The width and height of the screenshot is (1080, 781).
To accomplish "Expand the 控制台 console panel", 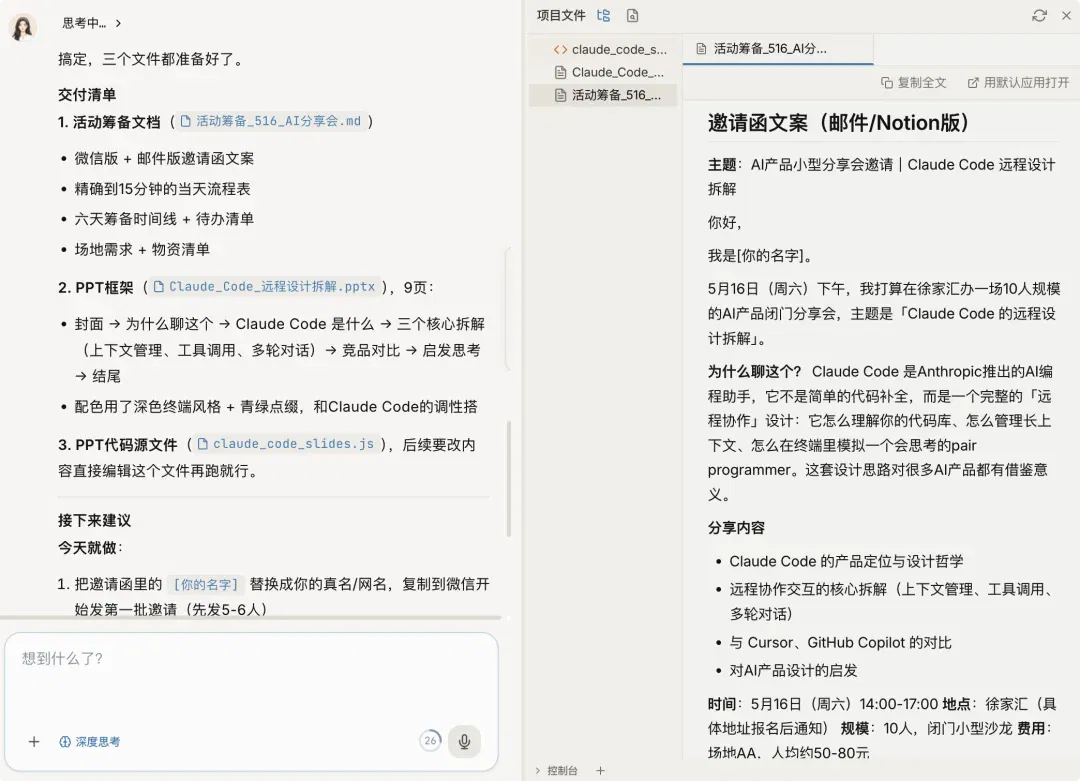I will 557,771.
